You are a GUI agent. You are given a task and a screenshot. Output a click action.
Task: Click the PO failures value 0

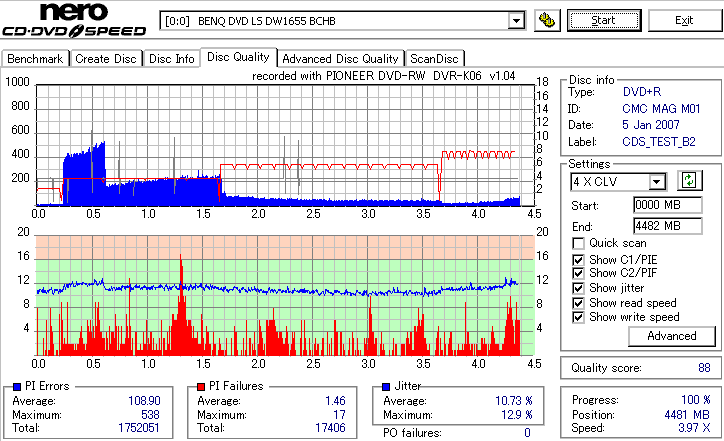click(527, 433)
